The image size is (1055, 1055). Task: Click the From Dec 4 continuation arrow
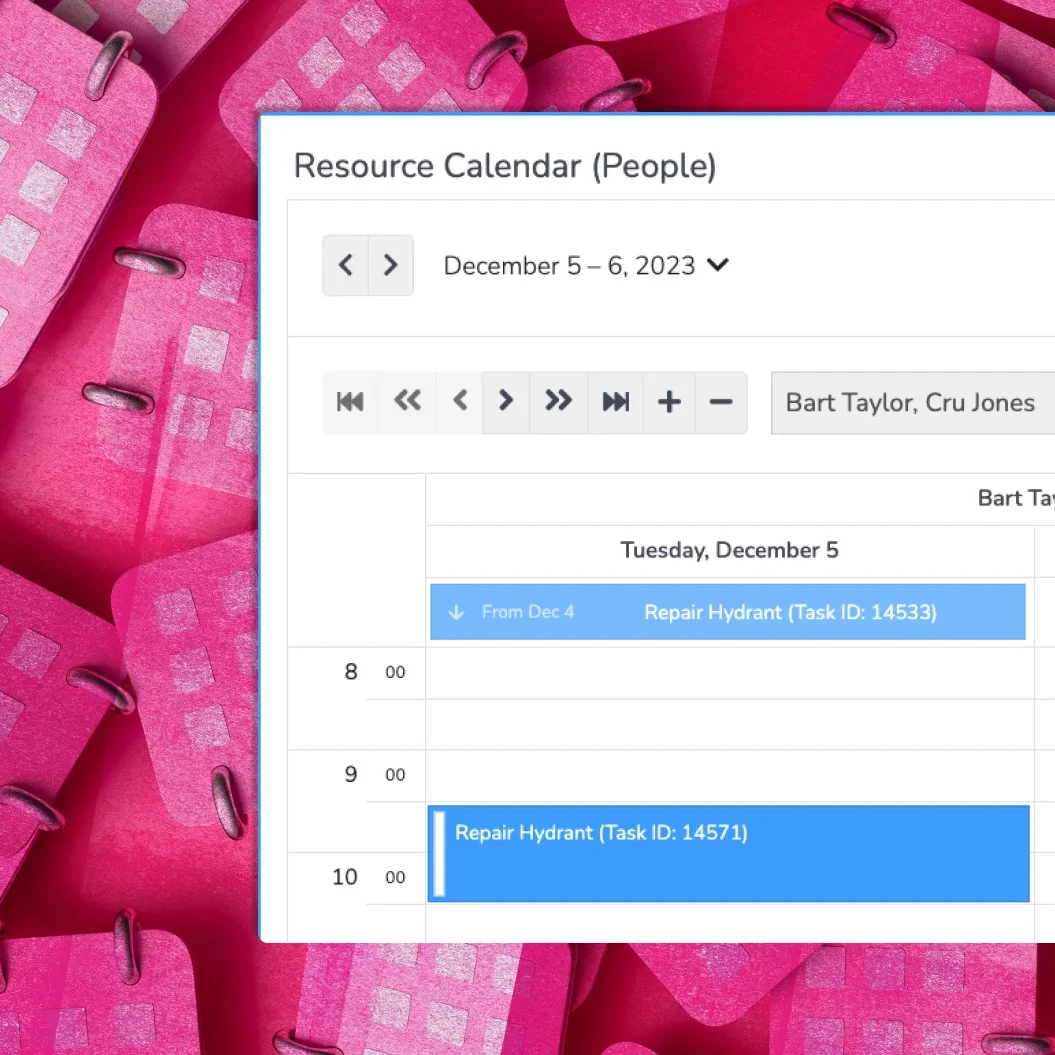click(457, 612)
